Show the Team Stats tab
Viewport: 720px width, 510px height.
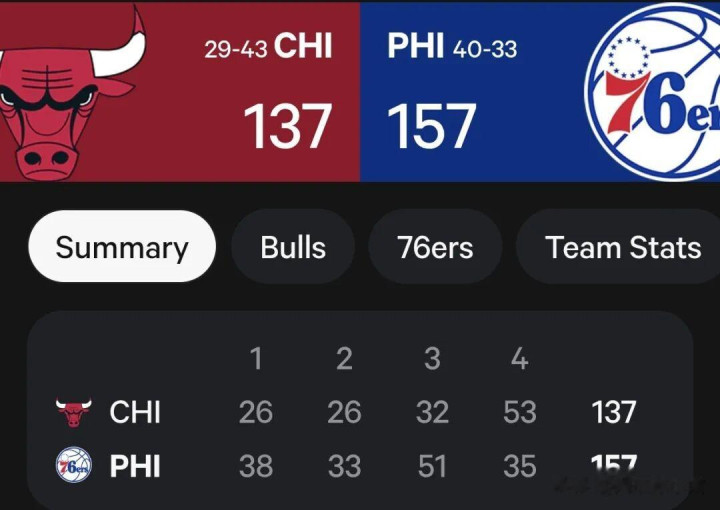pos(623,247)
